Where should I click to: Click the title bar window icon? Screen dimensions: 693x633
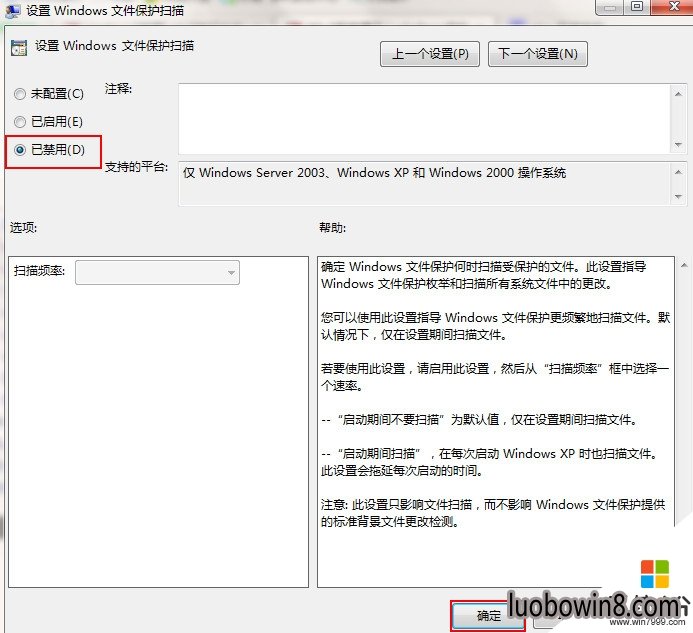11,10
